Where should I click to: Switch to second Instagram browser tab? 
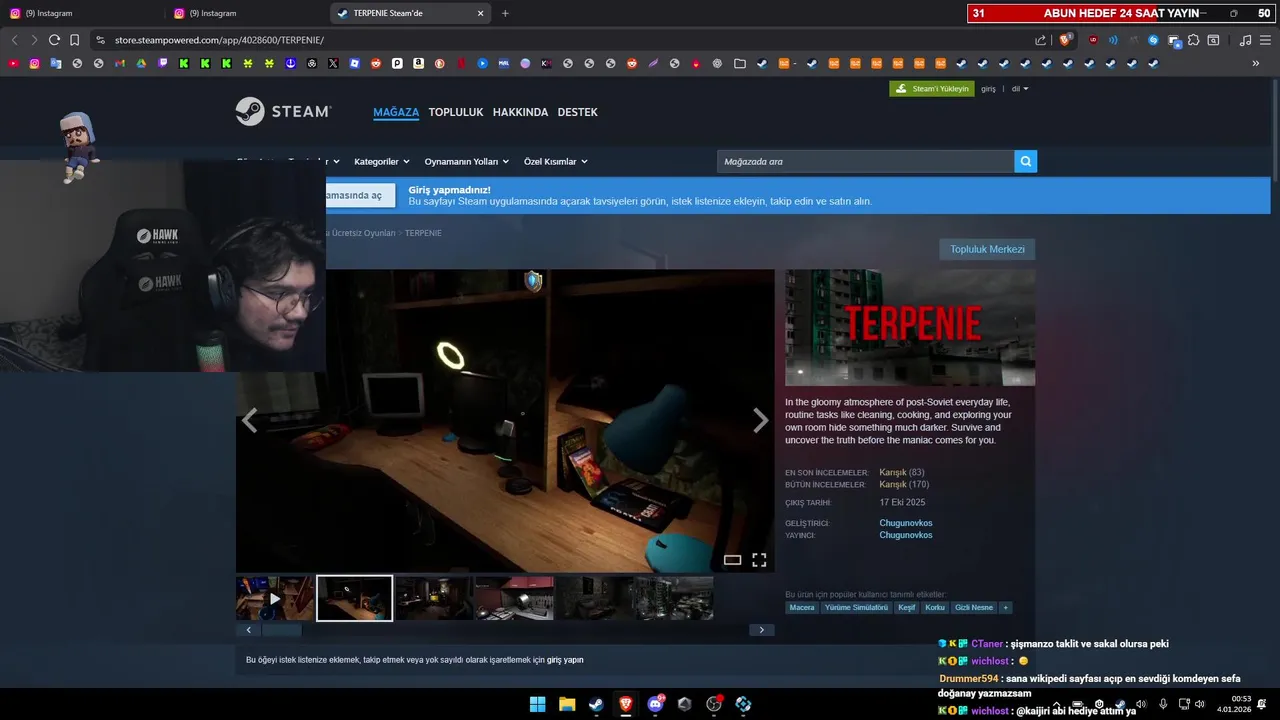246,13
